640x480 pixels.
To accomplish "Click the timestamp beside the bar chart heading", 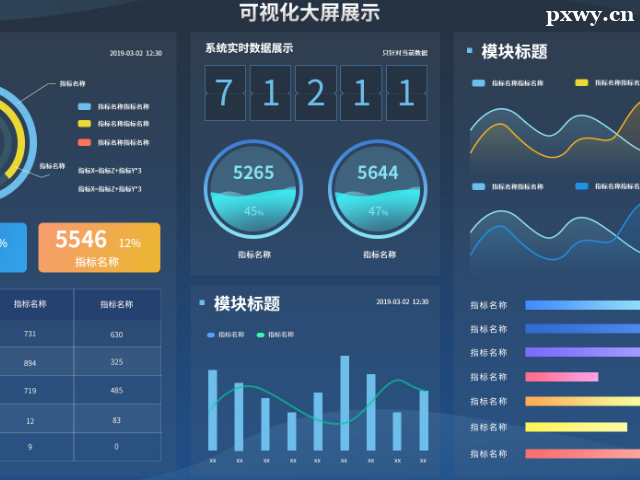I will point(402,302).
